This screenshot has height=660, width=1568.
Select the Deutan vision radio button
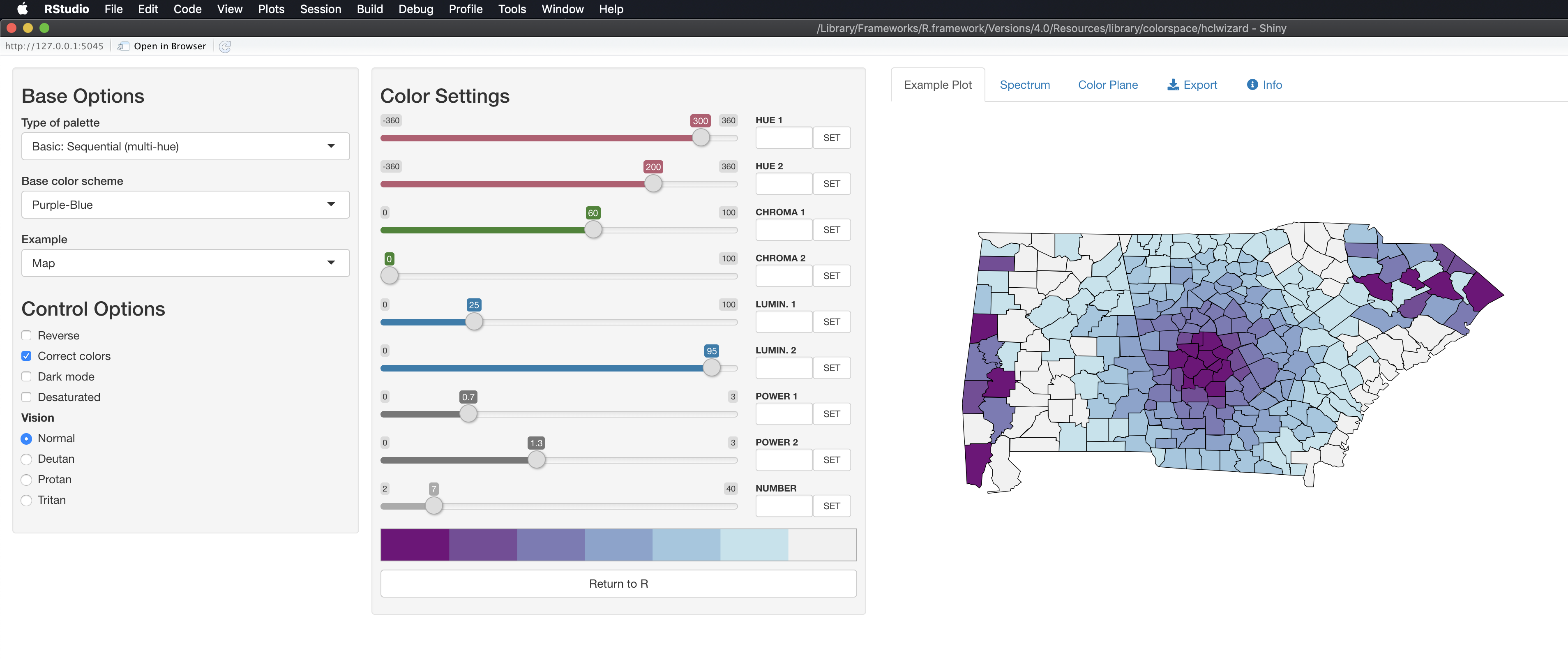(26, 459)
